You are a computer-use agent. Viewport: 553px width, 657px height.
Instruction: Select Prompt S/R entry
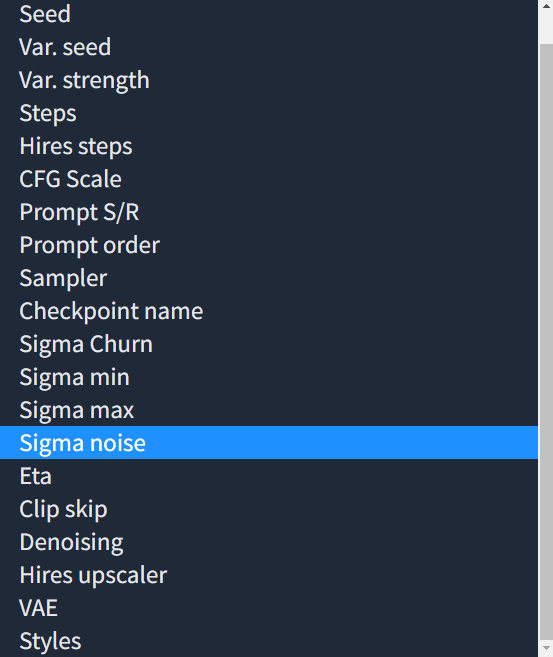(269, 212)
